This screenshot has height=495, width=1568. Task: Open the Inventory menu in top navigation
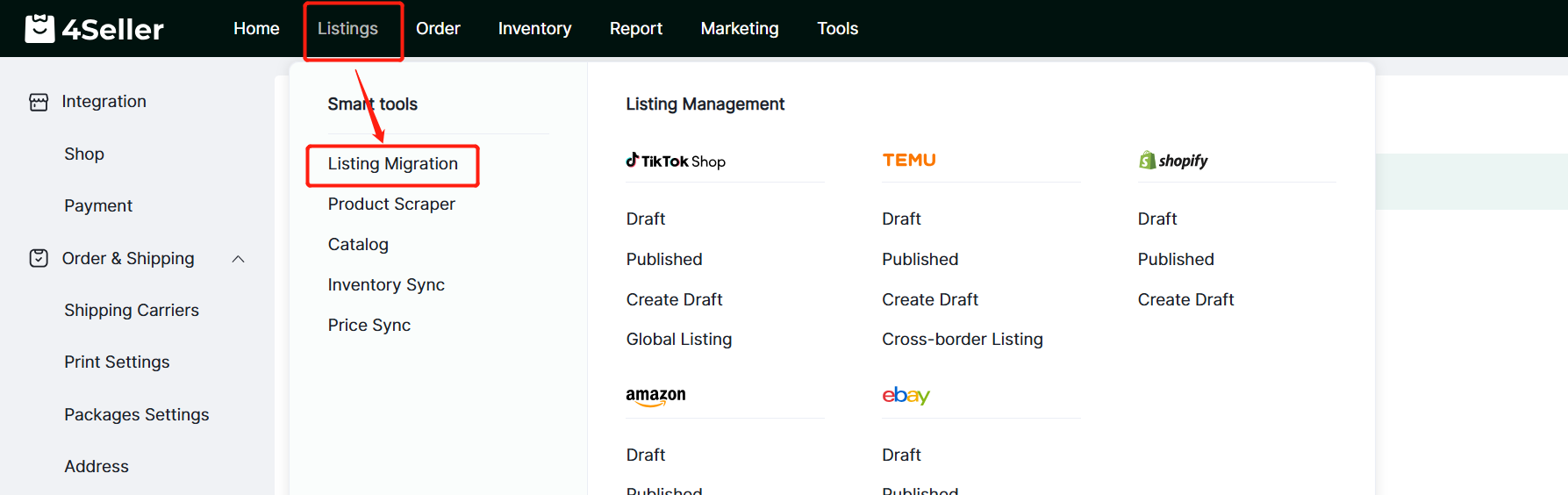coord(534,29)
